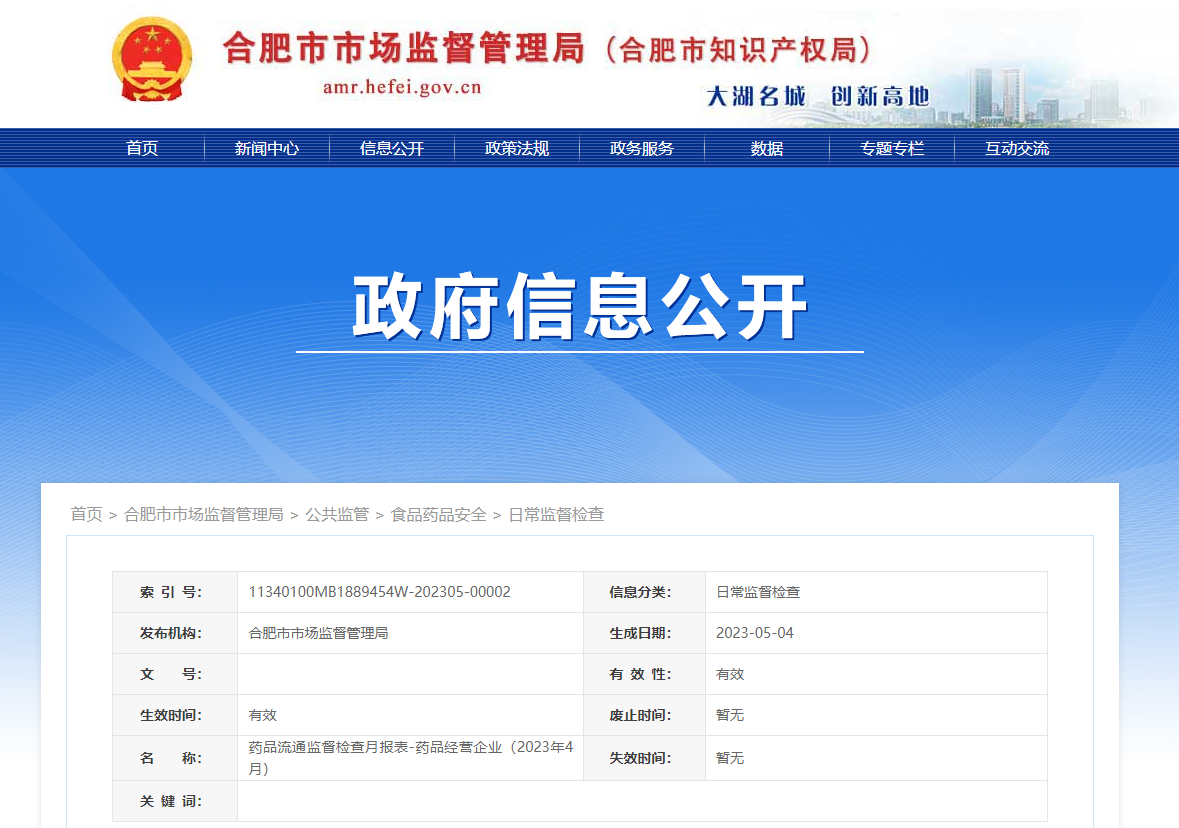Image resolution: width=1179 pixels, height=828 pixels.
Task: Open the 信息公开 menu
Action: (391, 148)
